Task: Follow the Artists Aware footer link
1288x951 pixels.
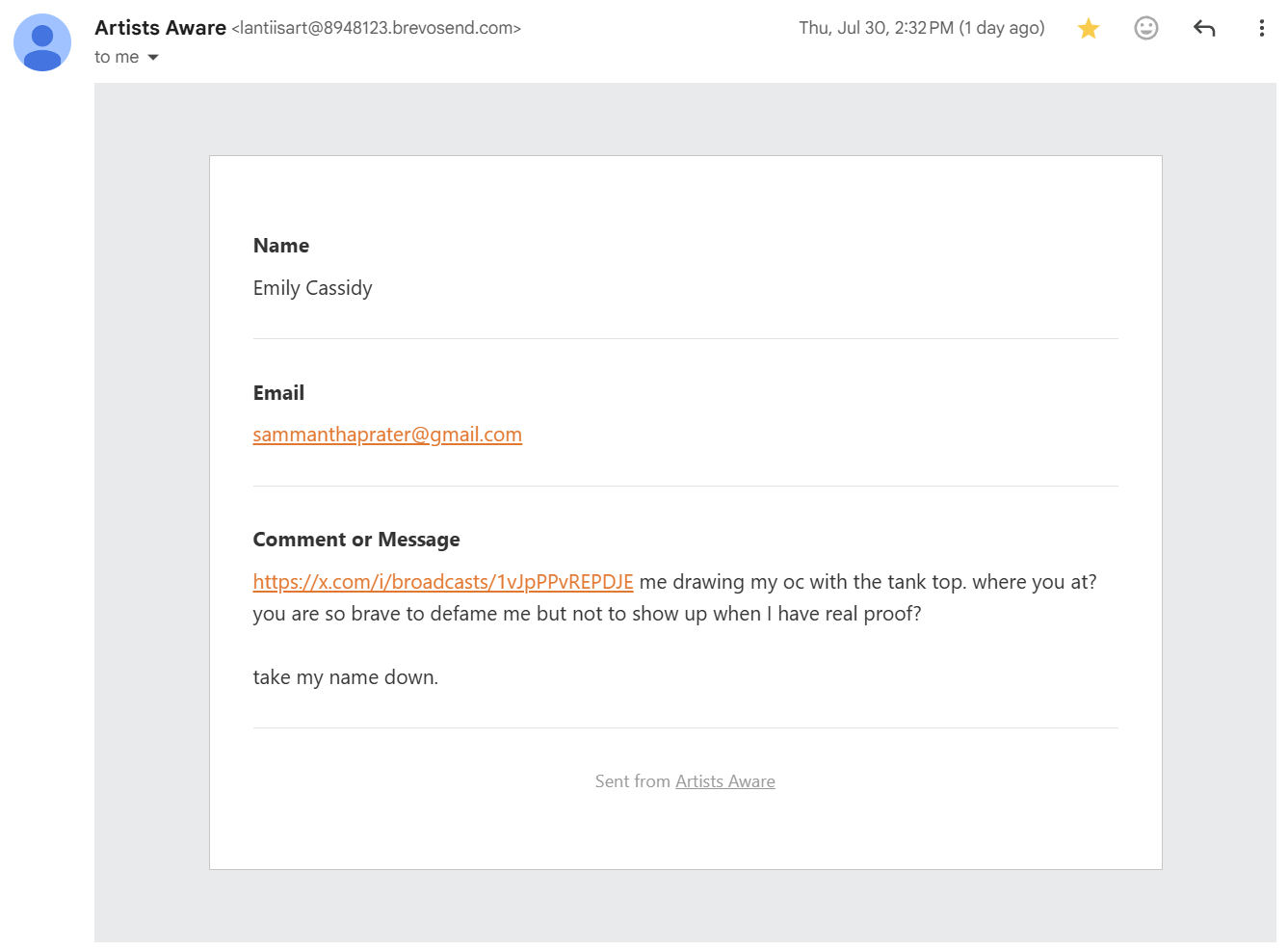Action: (725, 781)
